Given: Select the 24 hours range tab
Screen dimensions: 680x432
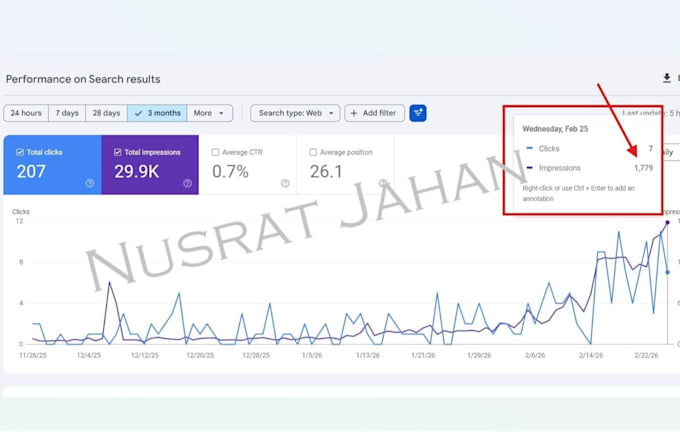Looking at the screenshot, I should coord(26,113).
